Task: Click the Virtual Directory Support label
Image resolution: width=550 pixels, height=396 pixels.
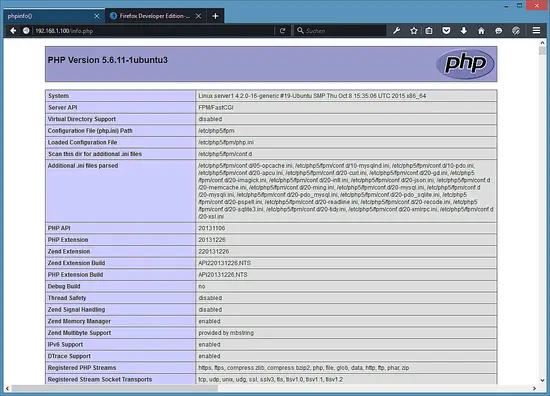Action: (x=82, y=119)
